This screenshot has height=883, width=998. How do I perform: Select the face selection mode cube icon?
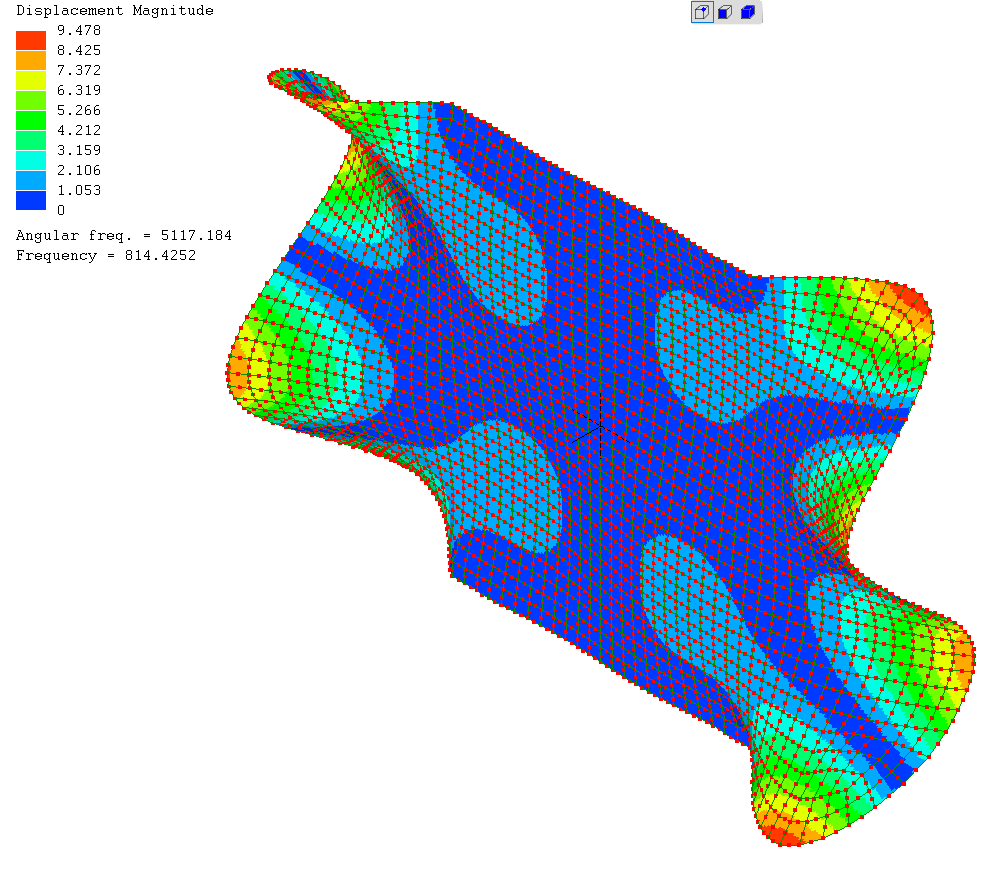click(x=725, y=12)
